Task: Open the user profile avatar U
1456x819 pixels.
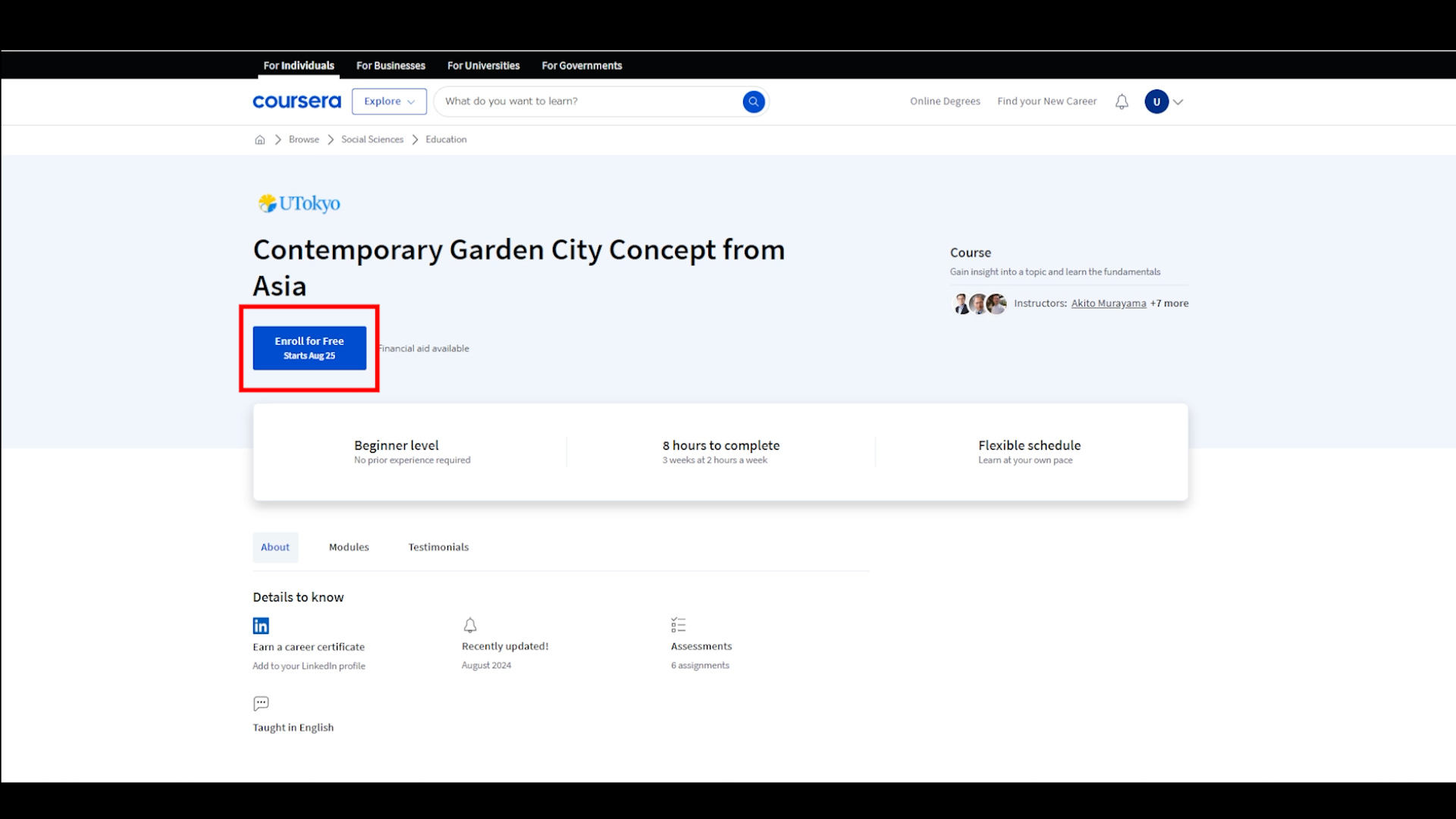Action: coord(1156,102)
